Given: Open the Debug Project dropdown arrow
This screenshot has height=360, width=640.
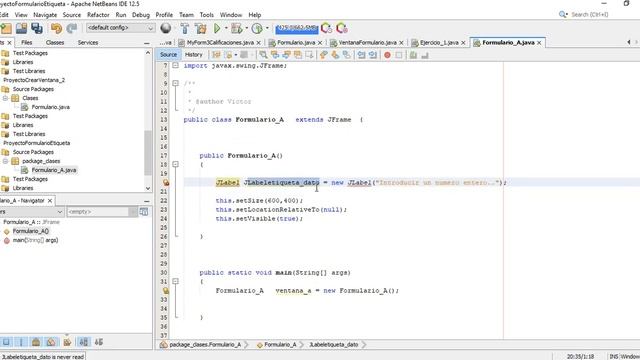Looking at the screenshot, I should coord(247,28).
